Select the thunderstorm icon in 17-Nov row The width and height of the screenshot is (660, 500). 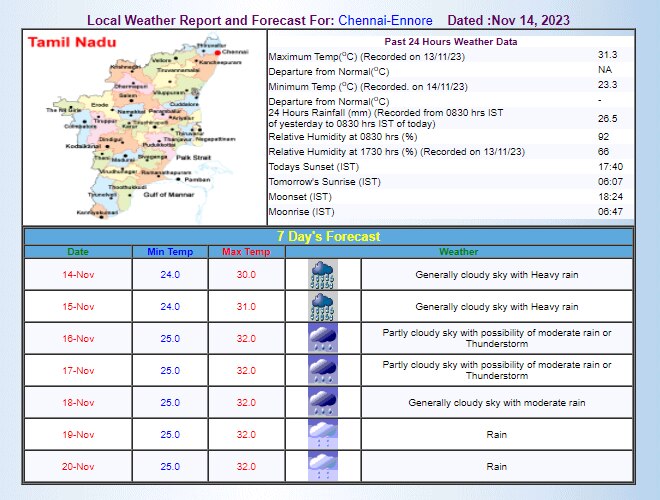tap(322, 370)
